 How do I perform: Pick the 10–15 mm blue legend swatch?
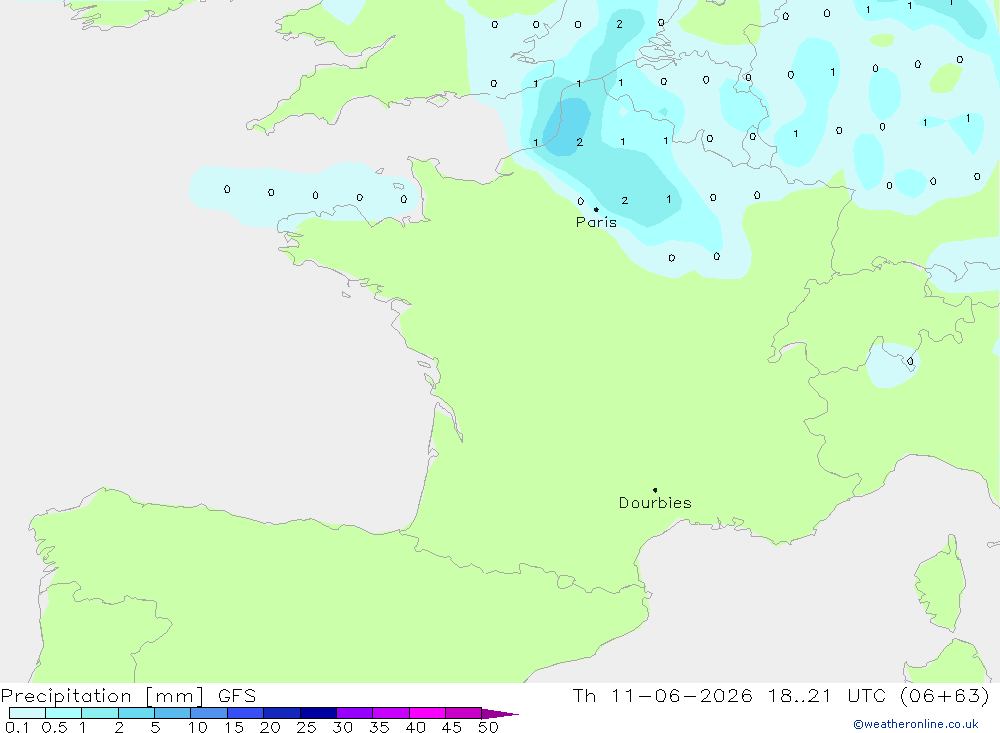[209, 713]
